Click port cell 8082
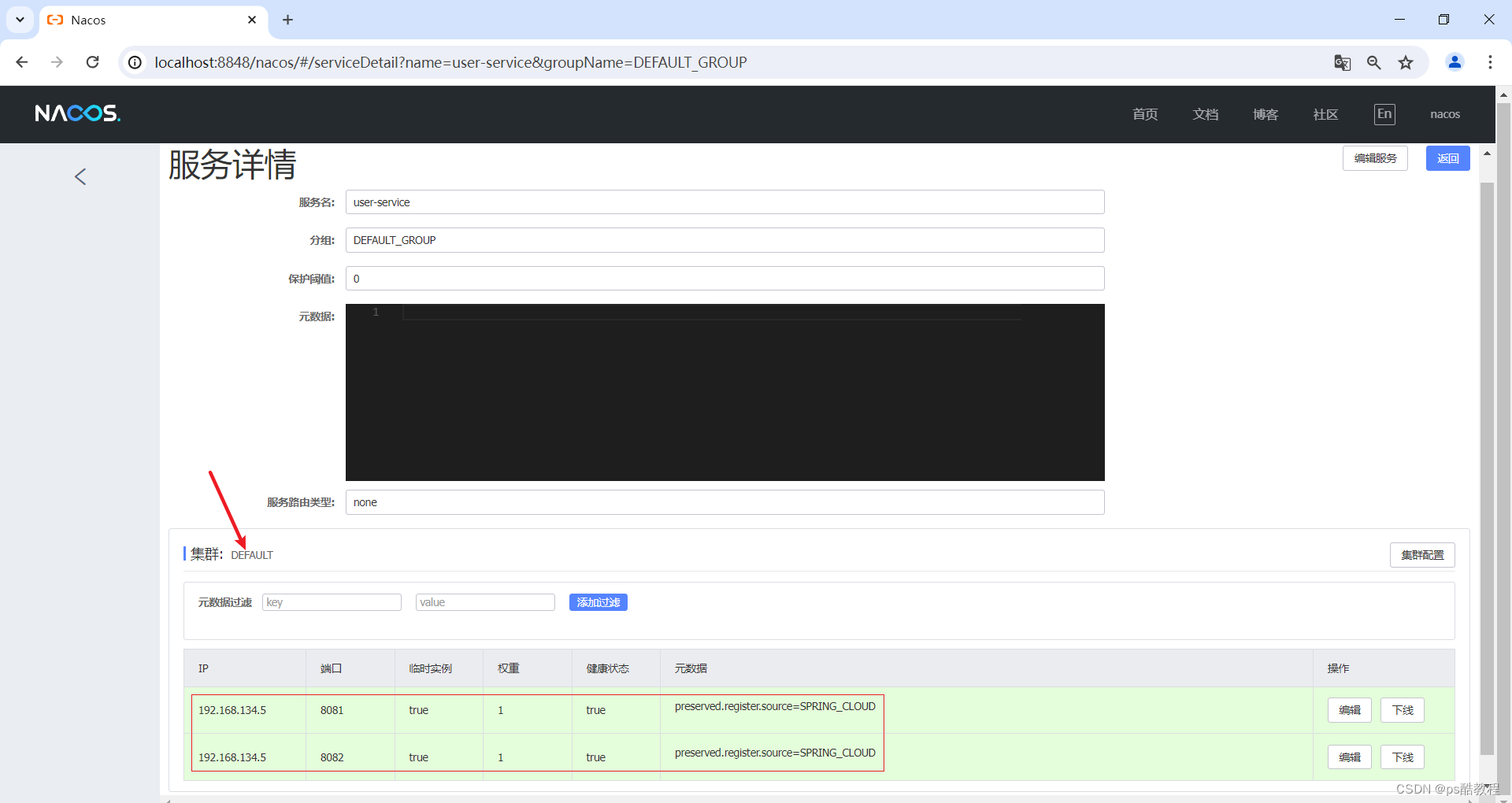This screenshot has width=1512, height=803. [332, 757]
